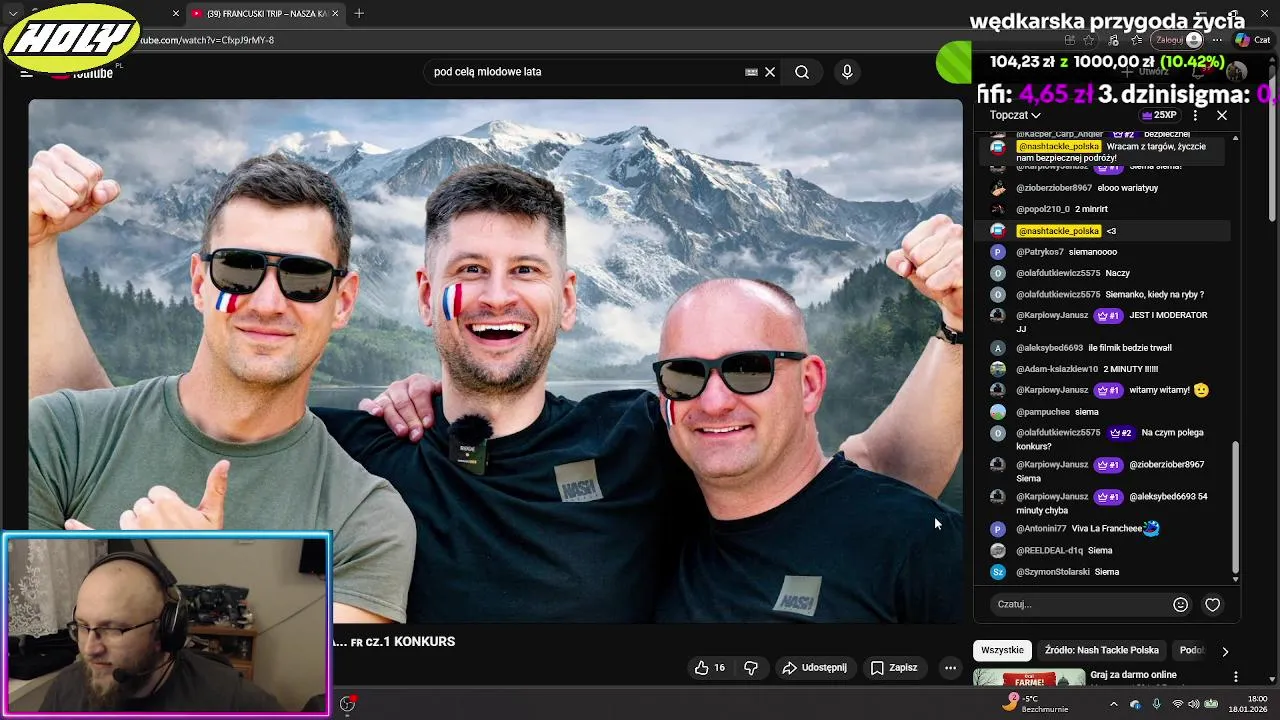Expand the Topczat chat mode dropdown

click(x=1015, y=115)
